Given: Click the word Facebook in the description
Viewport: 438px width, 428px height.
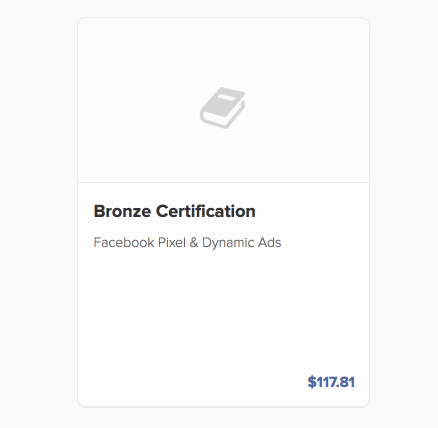Looking at the screenshot, I should [x=124, y=242].
